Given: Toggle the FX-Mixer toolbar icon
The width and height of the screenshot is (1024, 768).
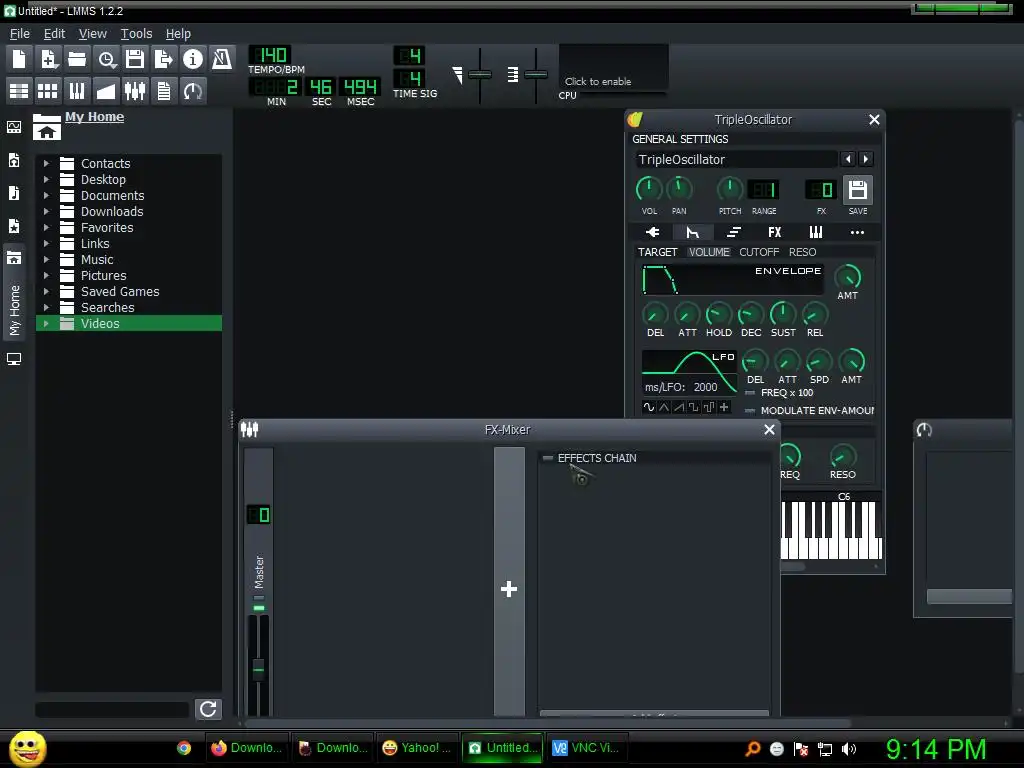Looking at the screenshot, I should (x=135, y=91).
